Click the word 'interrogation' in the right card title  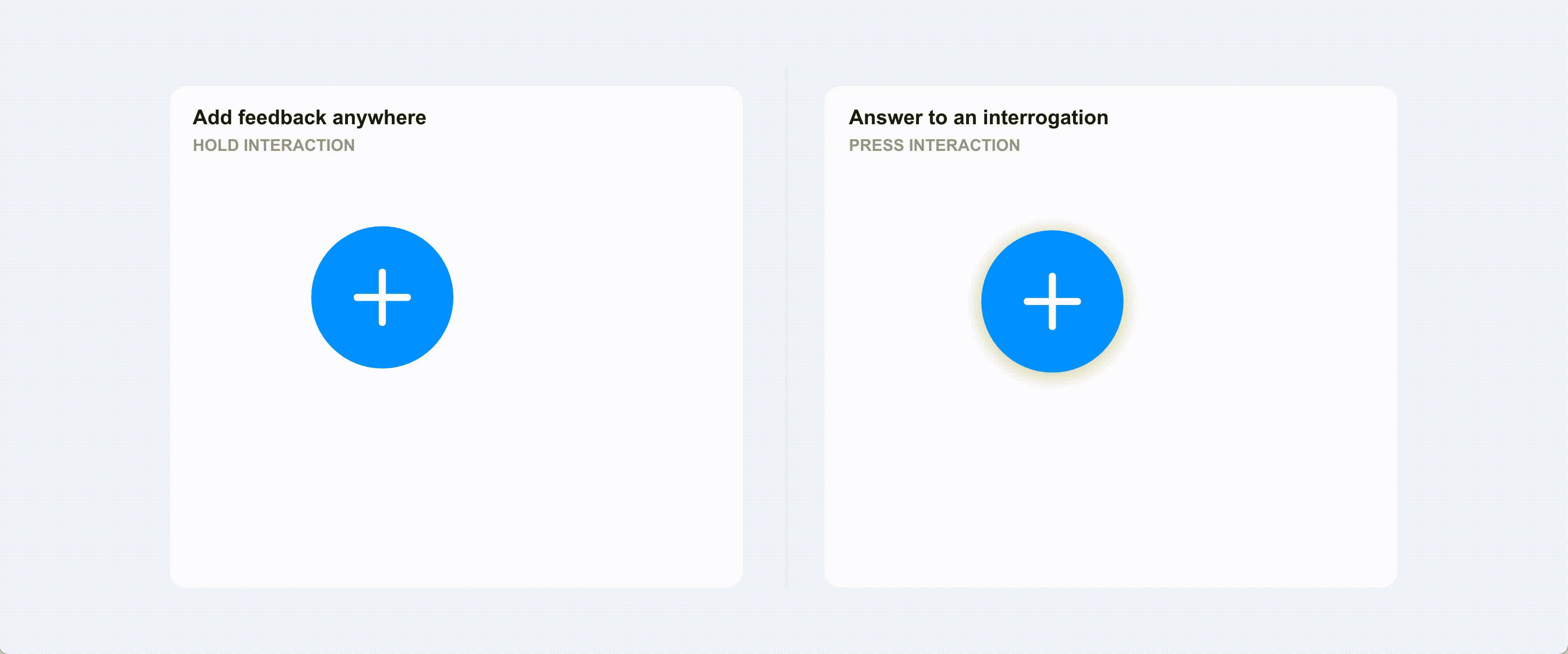coord(1045,118)
